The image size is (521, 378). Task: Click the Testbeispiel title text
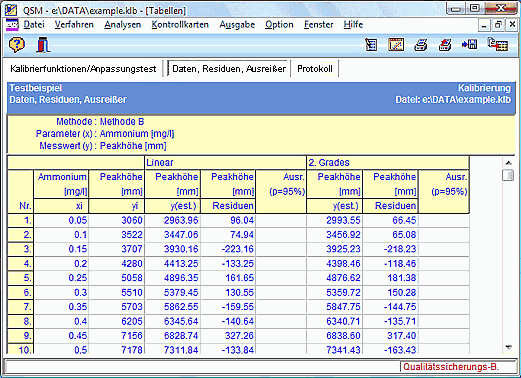click(x=36, y=88)
